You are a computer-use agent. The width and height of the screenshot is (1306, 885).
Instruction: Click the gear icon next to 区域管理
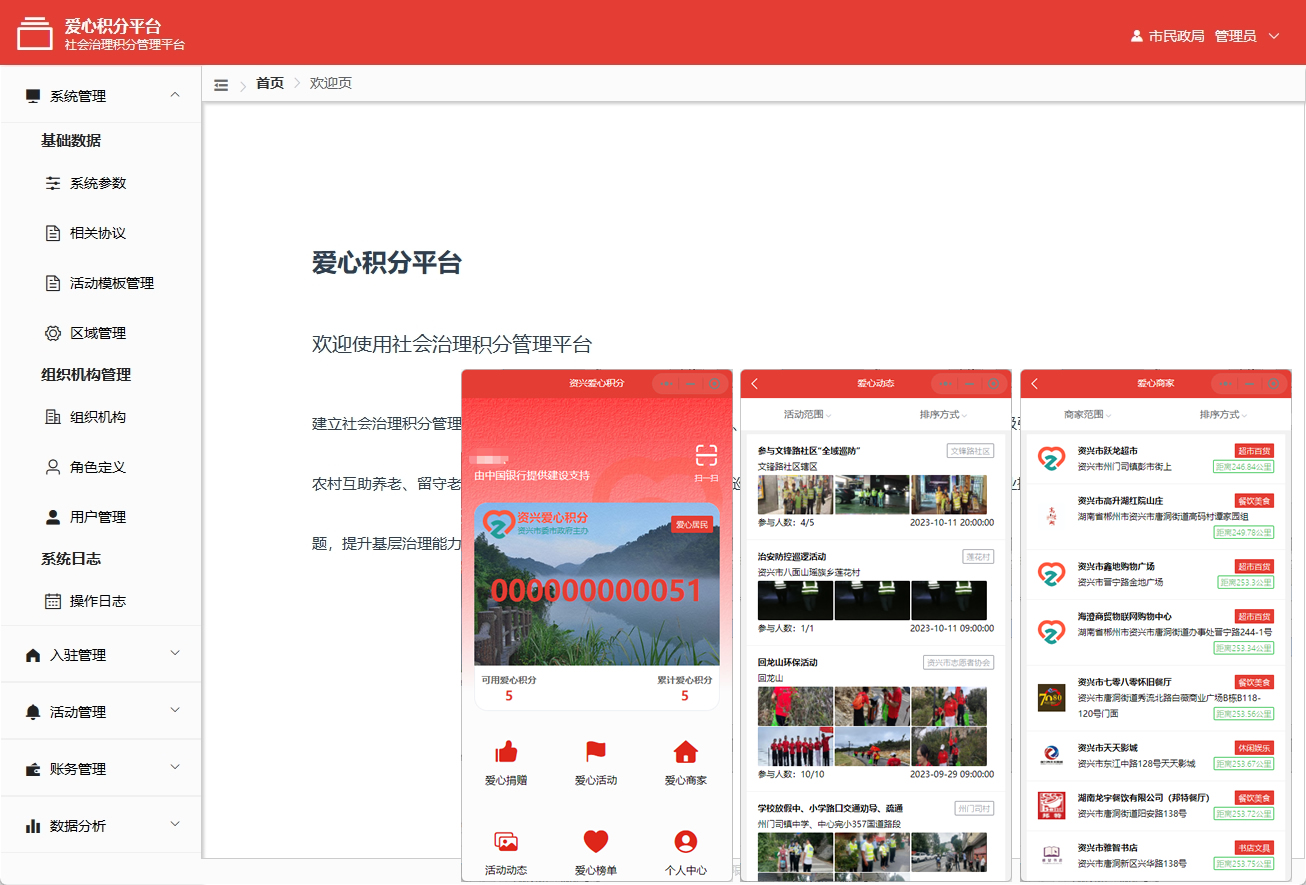coord(53,333)
